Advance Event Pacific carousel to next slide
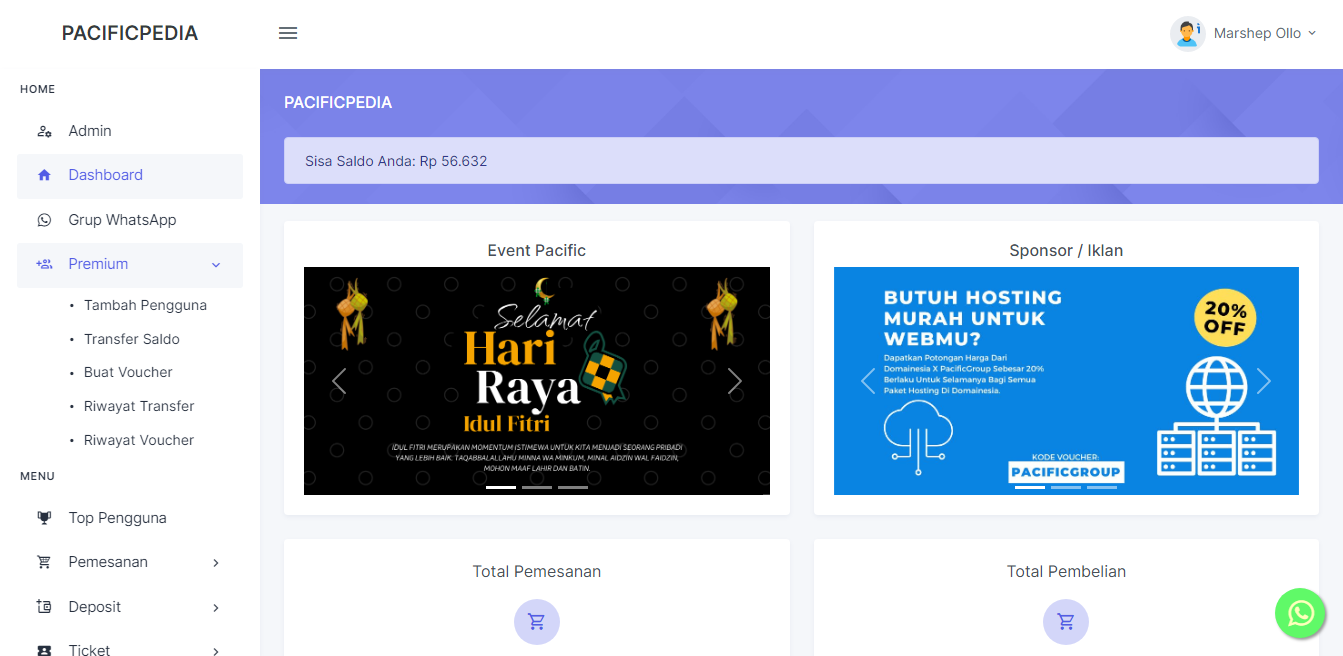The width and height of the screenshot is (1343, 656). [x=735, y=381]
